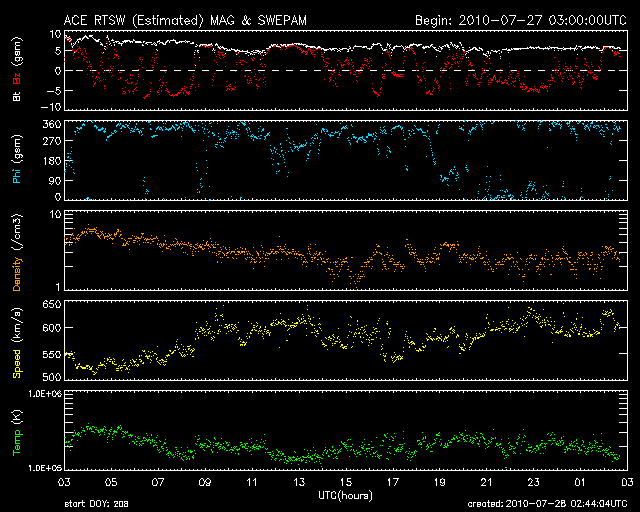Click the '-10' value on the Bz axis

pyautogui.click(x=51, y=107)
